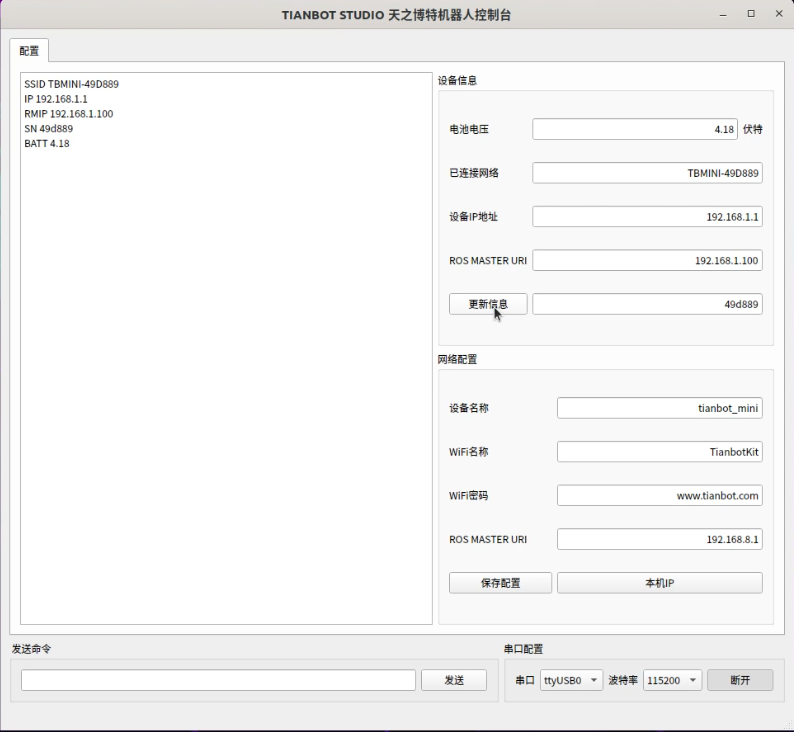Edit the 设备名称 tianbot_mini field

tap(659, 408)
